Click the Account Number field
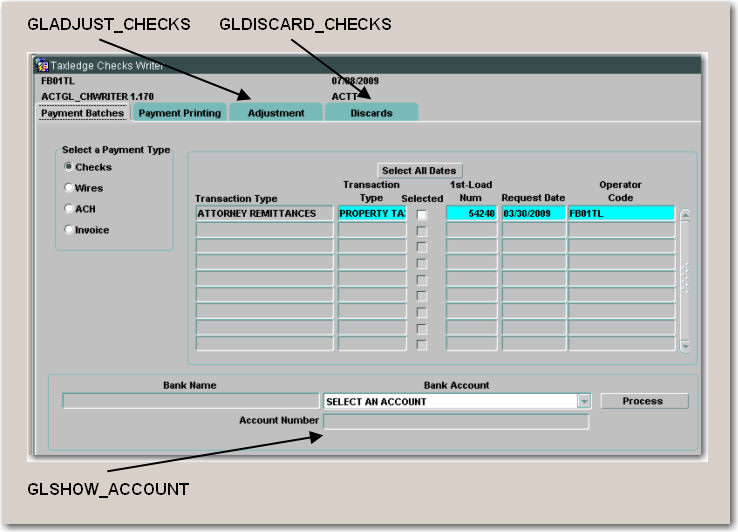This screenshot has height=532, width=738. coord(456,421)
